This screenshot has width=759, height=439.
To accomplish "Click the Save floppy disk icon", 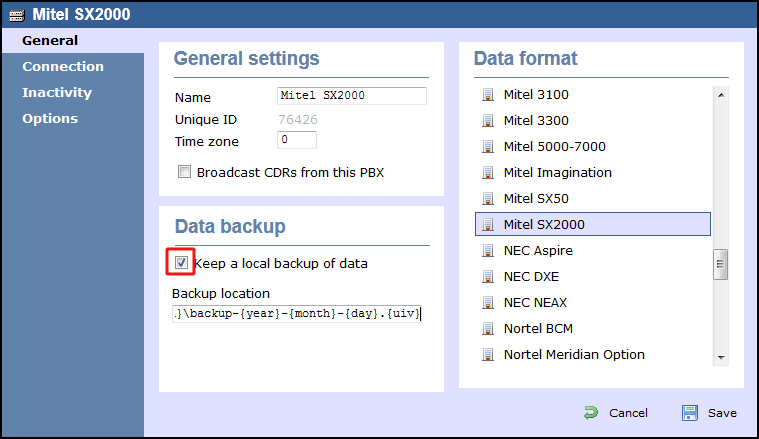I will (690, 413).
